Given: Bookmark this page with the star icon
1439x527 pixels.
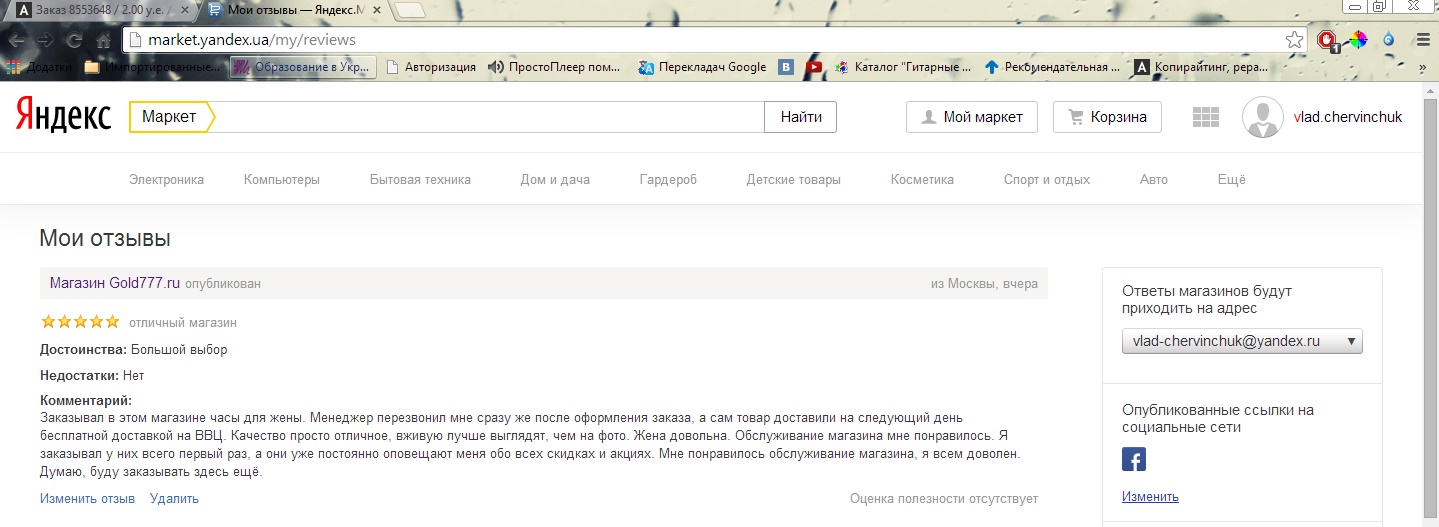Looking at the screenshot, I should pos(1294,40).
